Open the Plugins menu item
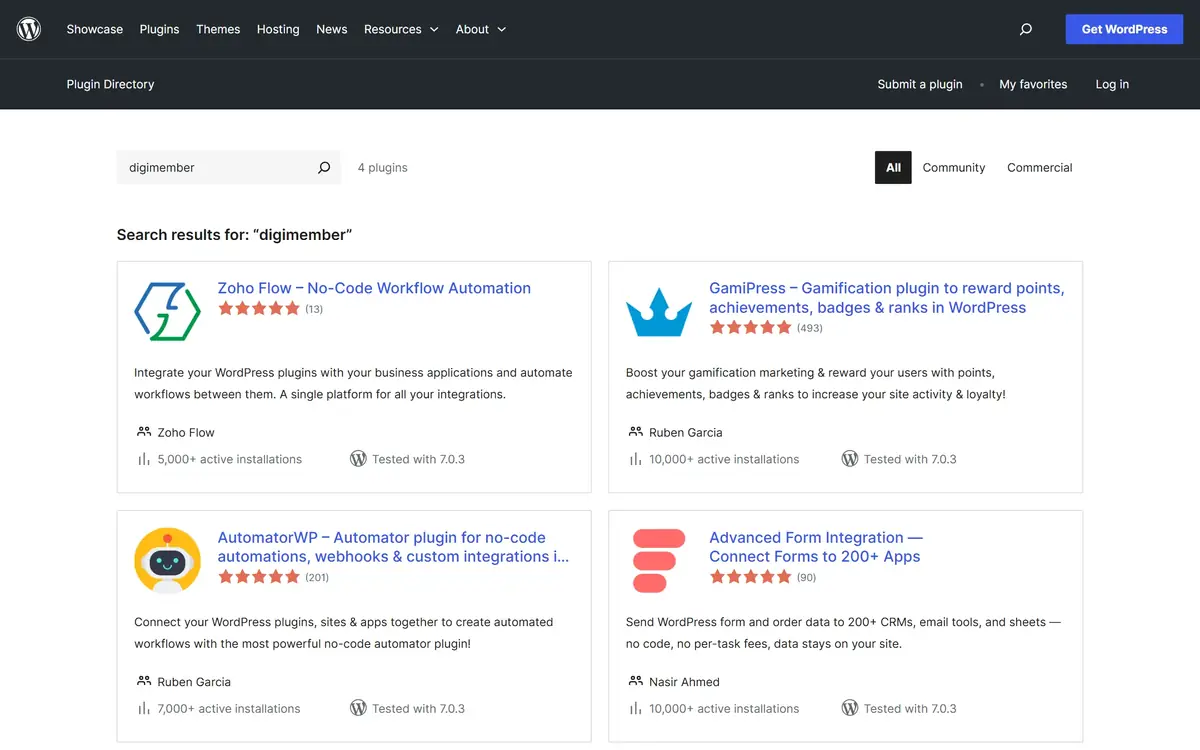 click(160, 29)
